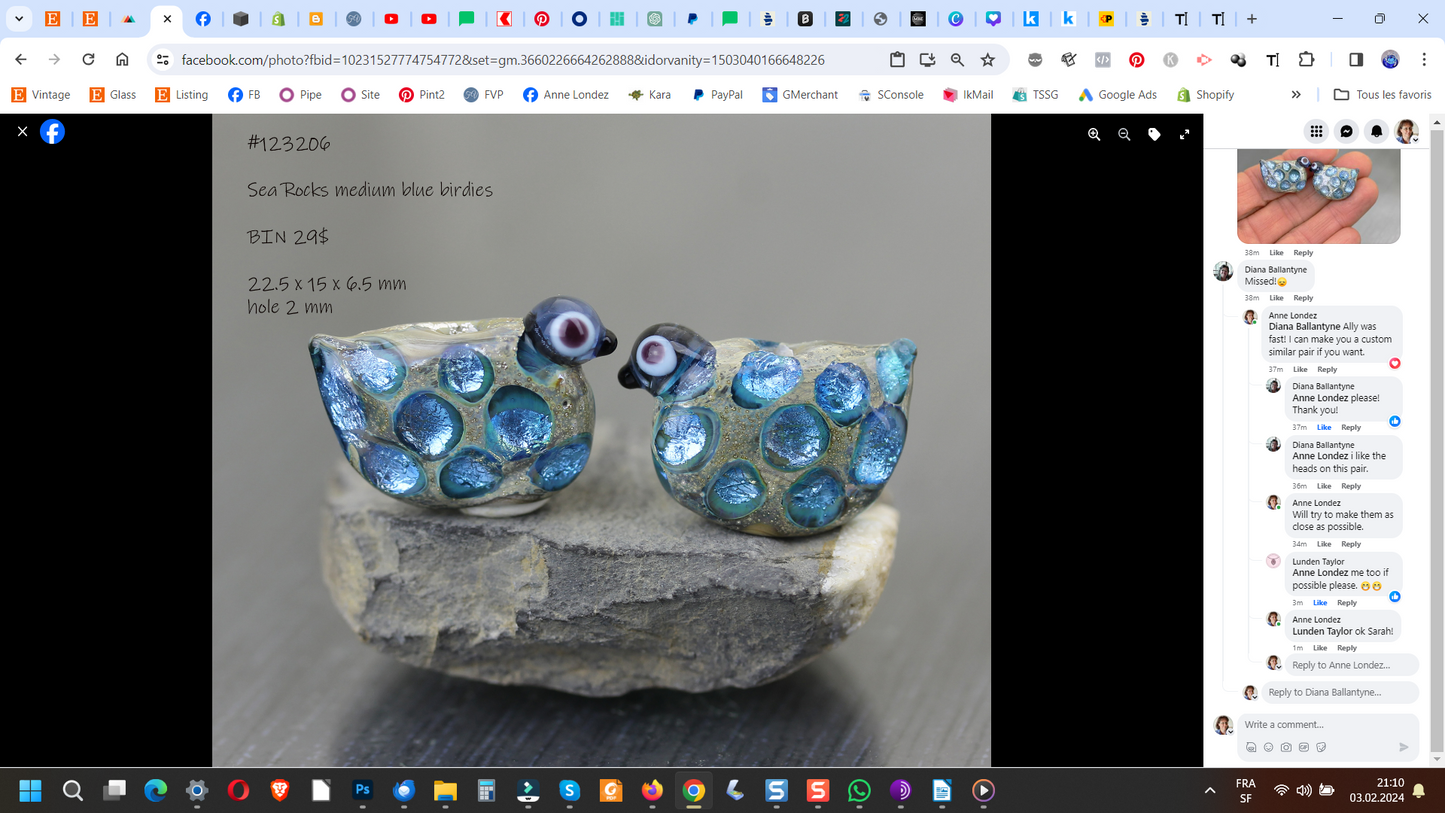Like Lunden Taylor's comment
The height and width of the screenshot is (813, 1445).
pyautogui.click(x=1320, y=603)
